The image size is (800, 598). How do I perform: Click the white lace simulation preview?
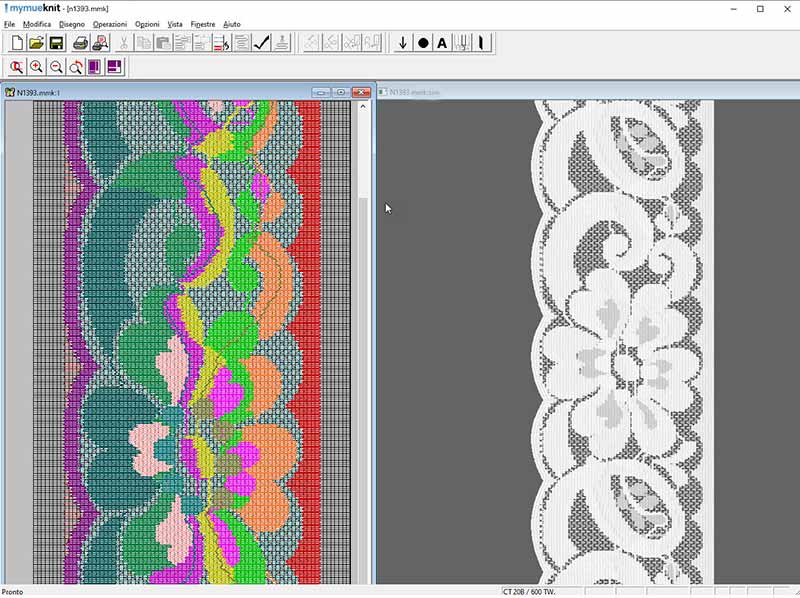[x=625, y=340]
